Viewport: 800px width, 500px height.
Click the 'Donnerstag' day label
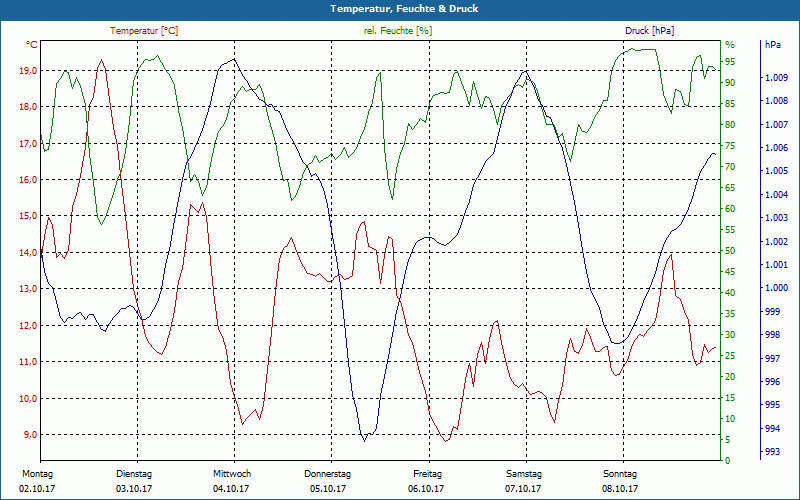point(328,474)
